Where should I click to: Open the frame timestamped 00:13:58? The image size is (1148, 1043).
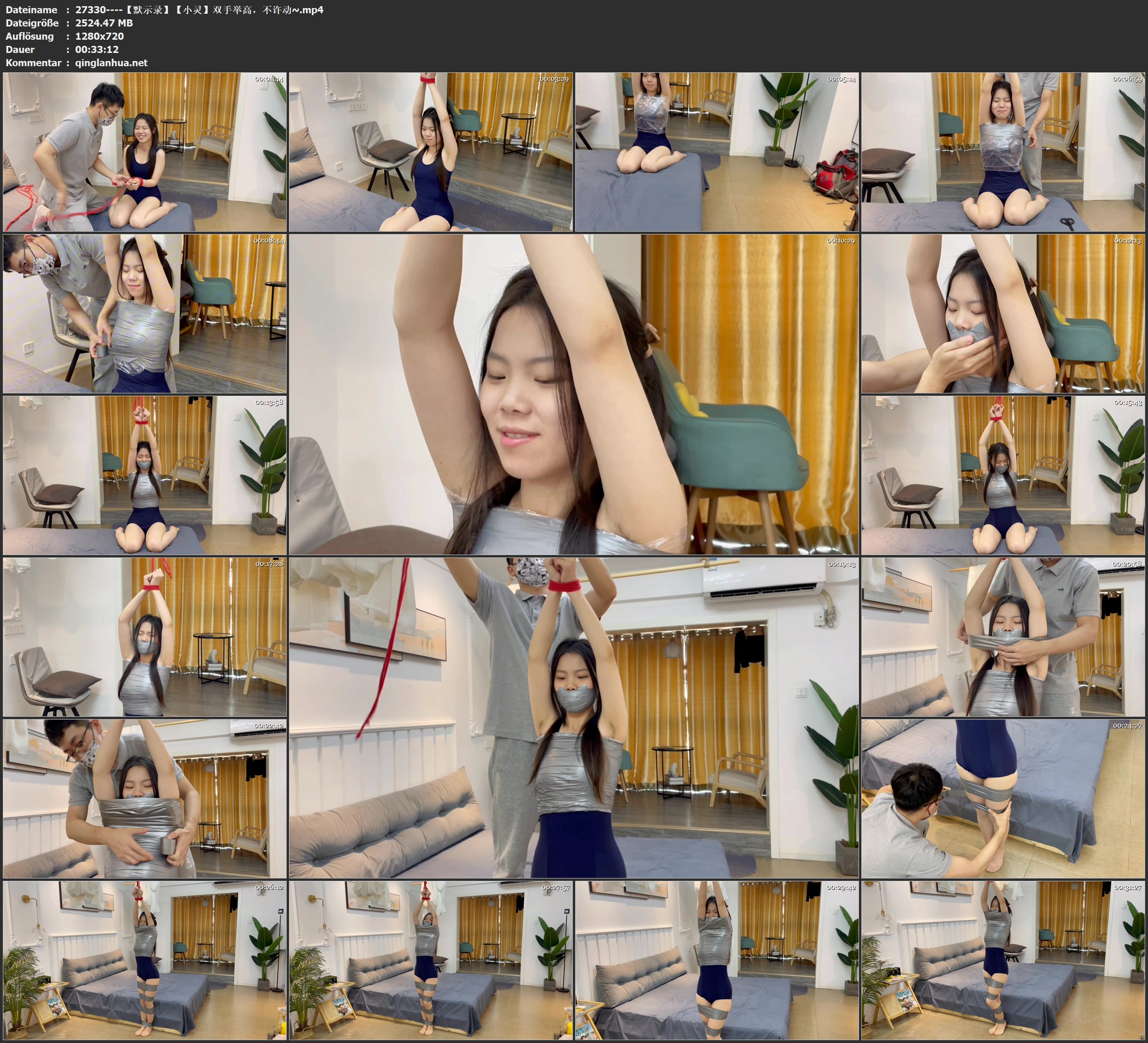tap(145, 475)
